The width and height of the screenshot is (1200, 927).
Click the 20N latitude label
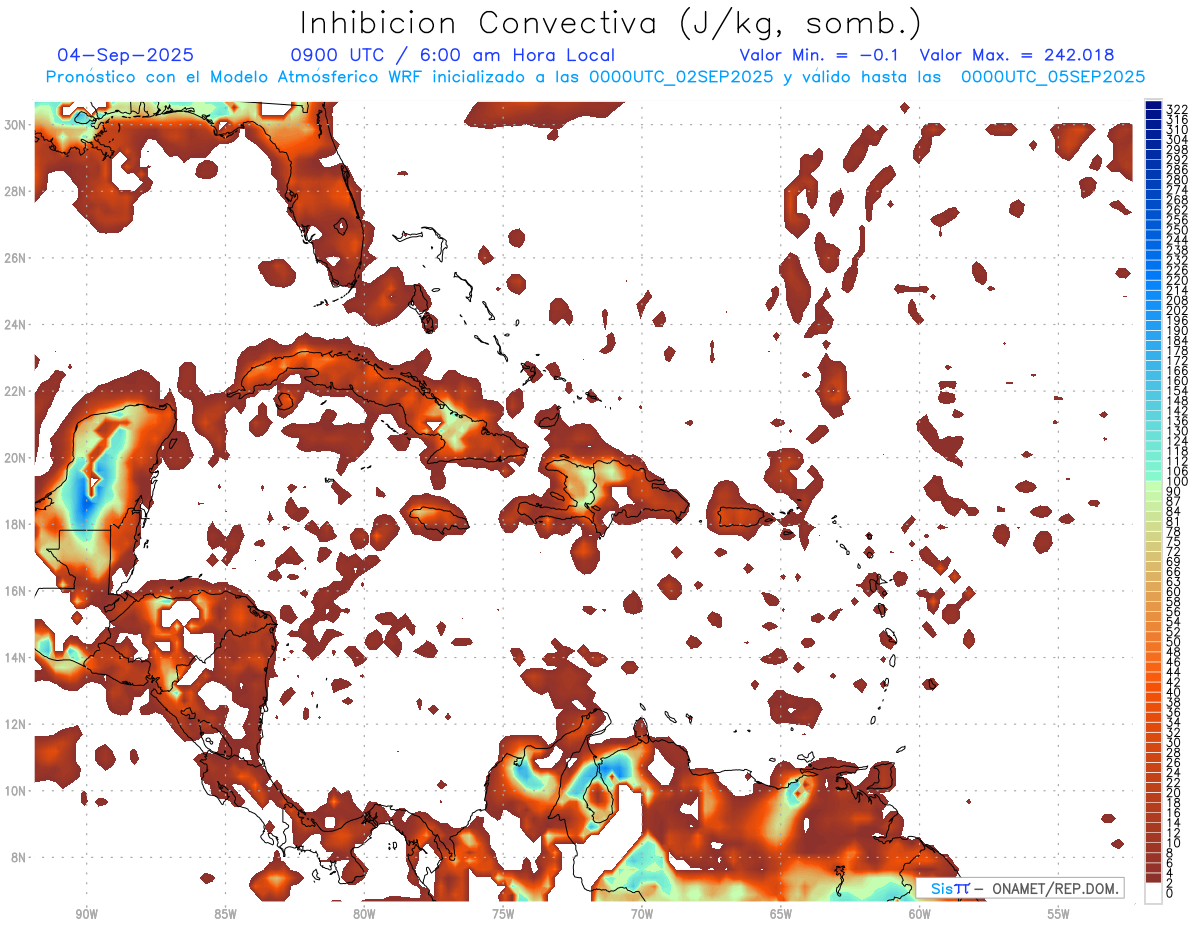tap(17, 458)
